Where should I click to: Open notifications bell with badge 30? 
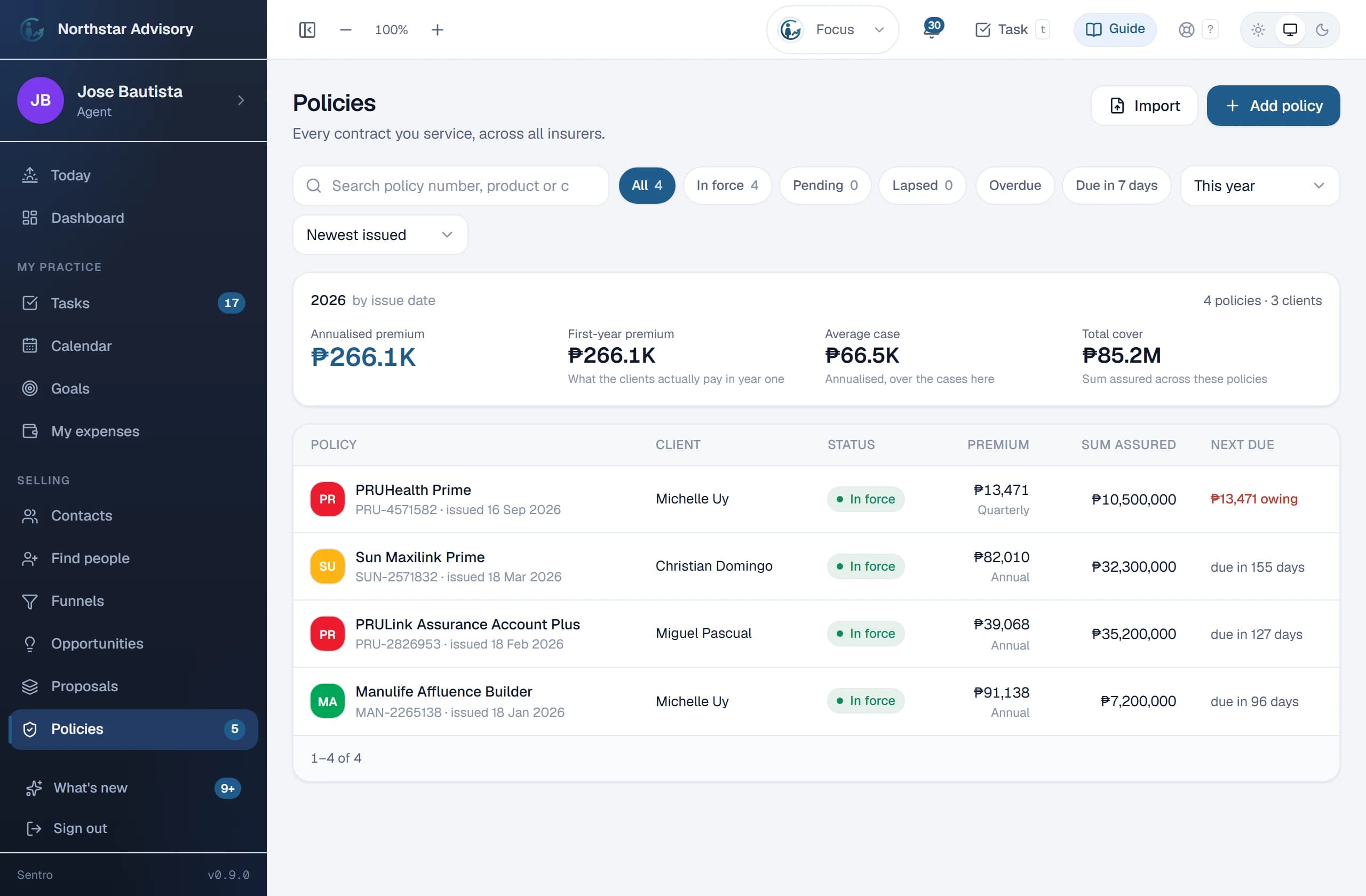[932, 29]
